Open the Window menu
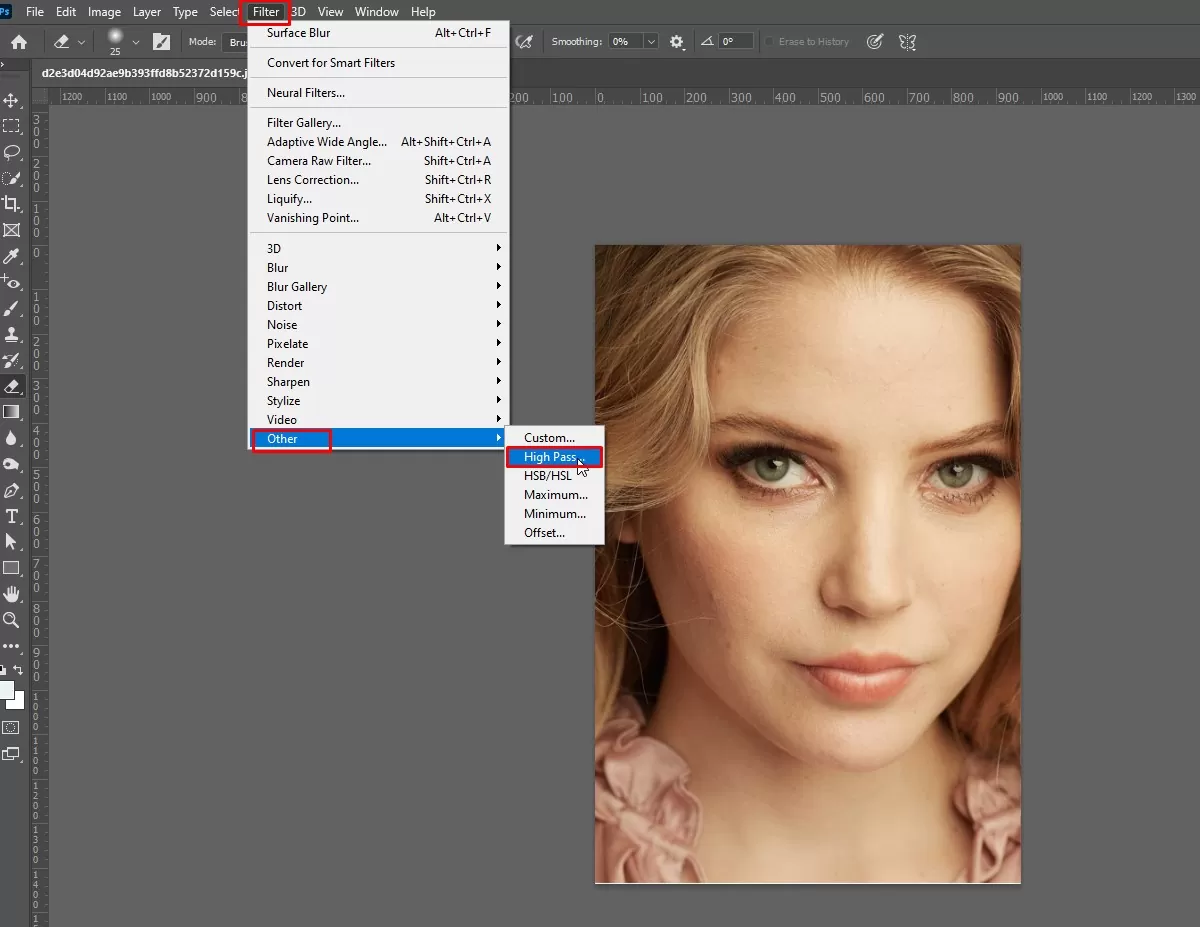The image size is (1200, 927). [x=376, y=12]
